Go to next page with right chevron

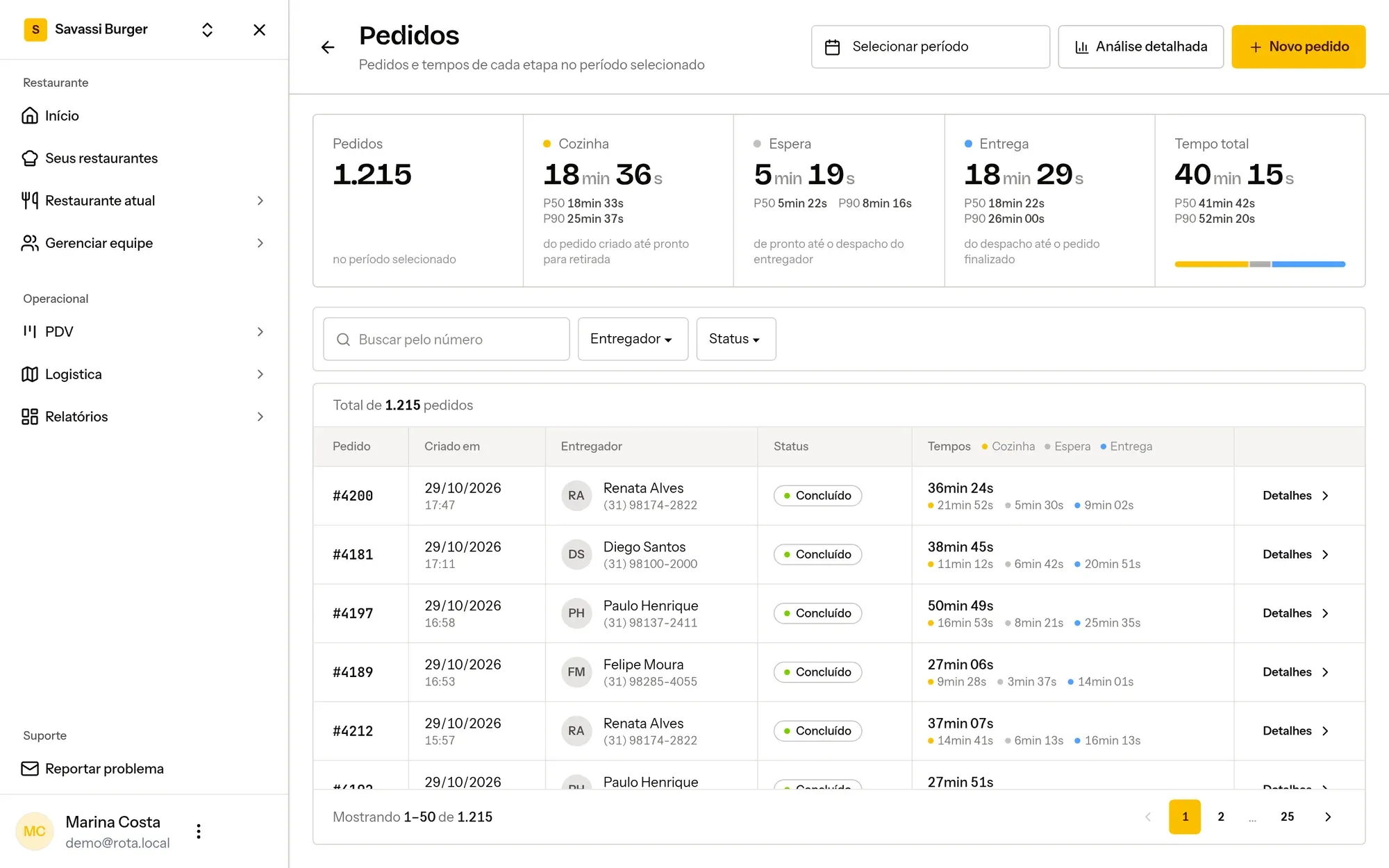1327,817
